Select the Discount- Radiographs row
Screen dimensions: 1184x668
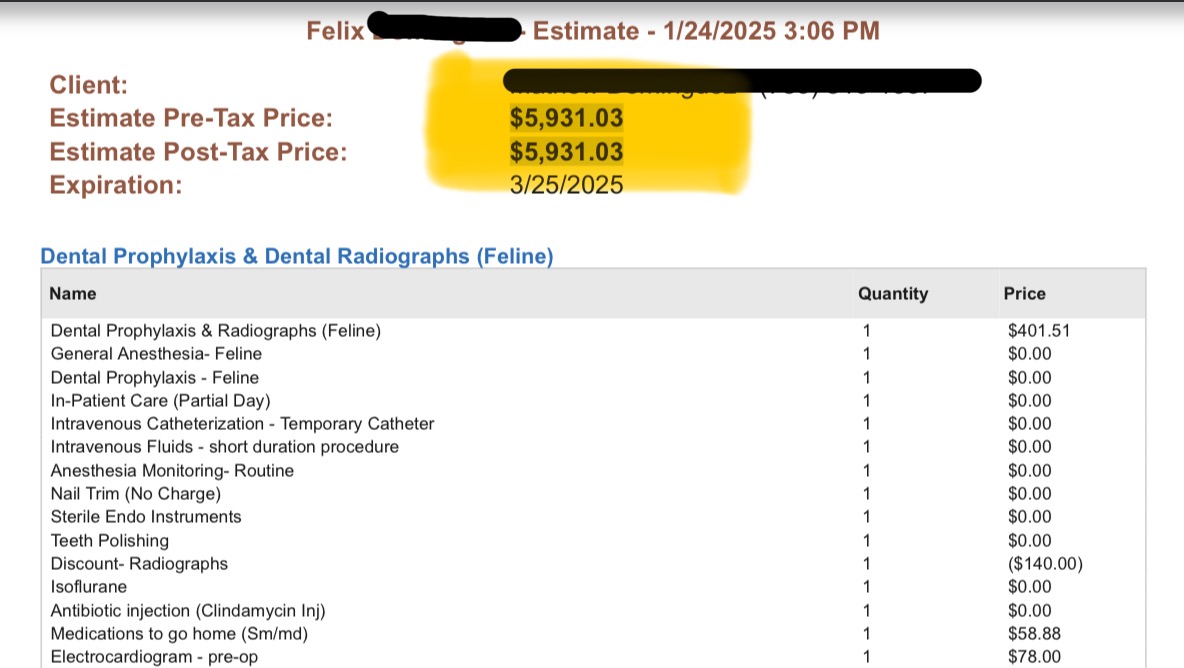[593, 564]
